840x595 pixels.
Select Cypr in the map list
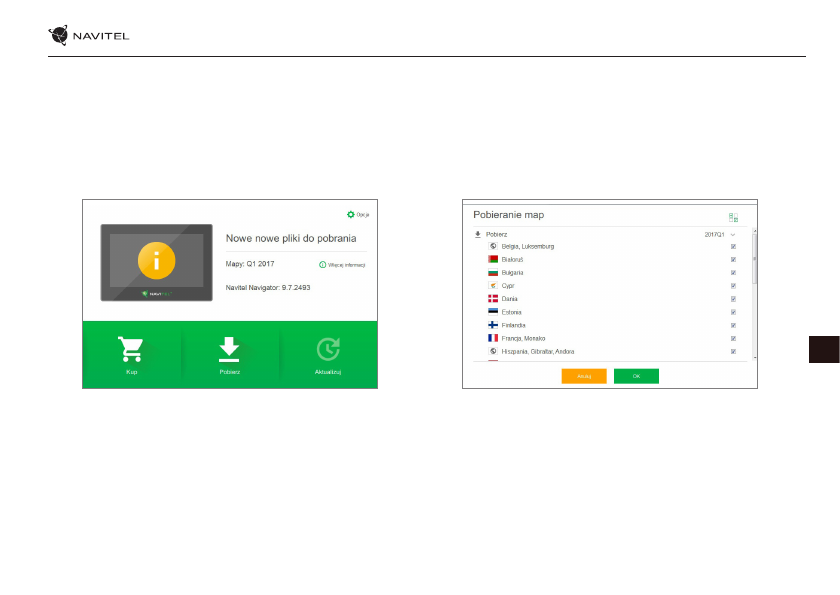pyautogui.click(x=508, y=286)
